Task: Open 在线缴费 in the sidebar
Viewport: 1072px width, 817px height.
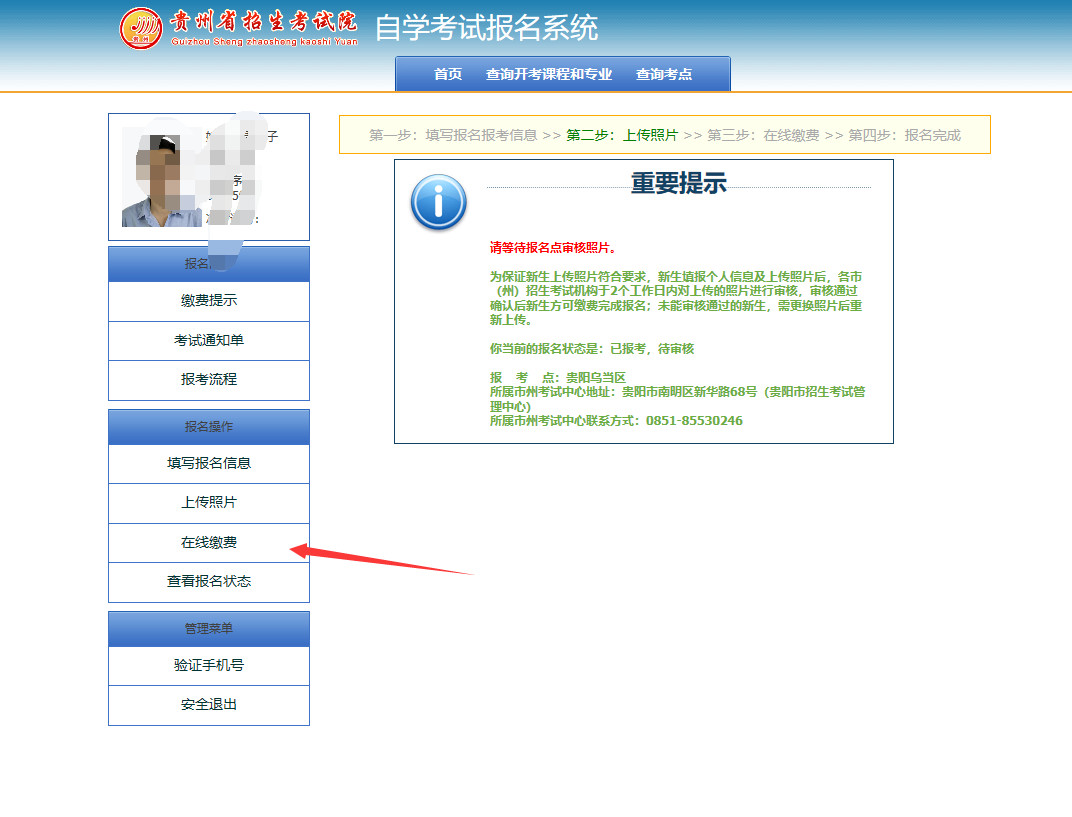Action: (x=209, y=543)
